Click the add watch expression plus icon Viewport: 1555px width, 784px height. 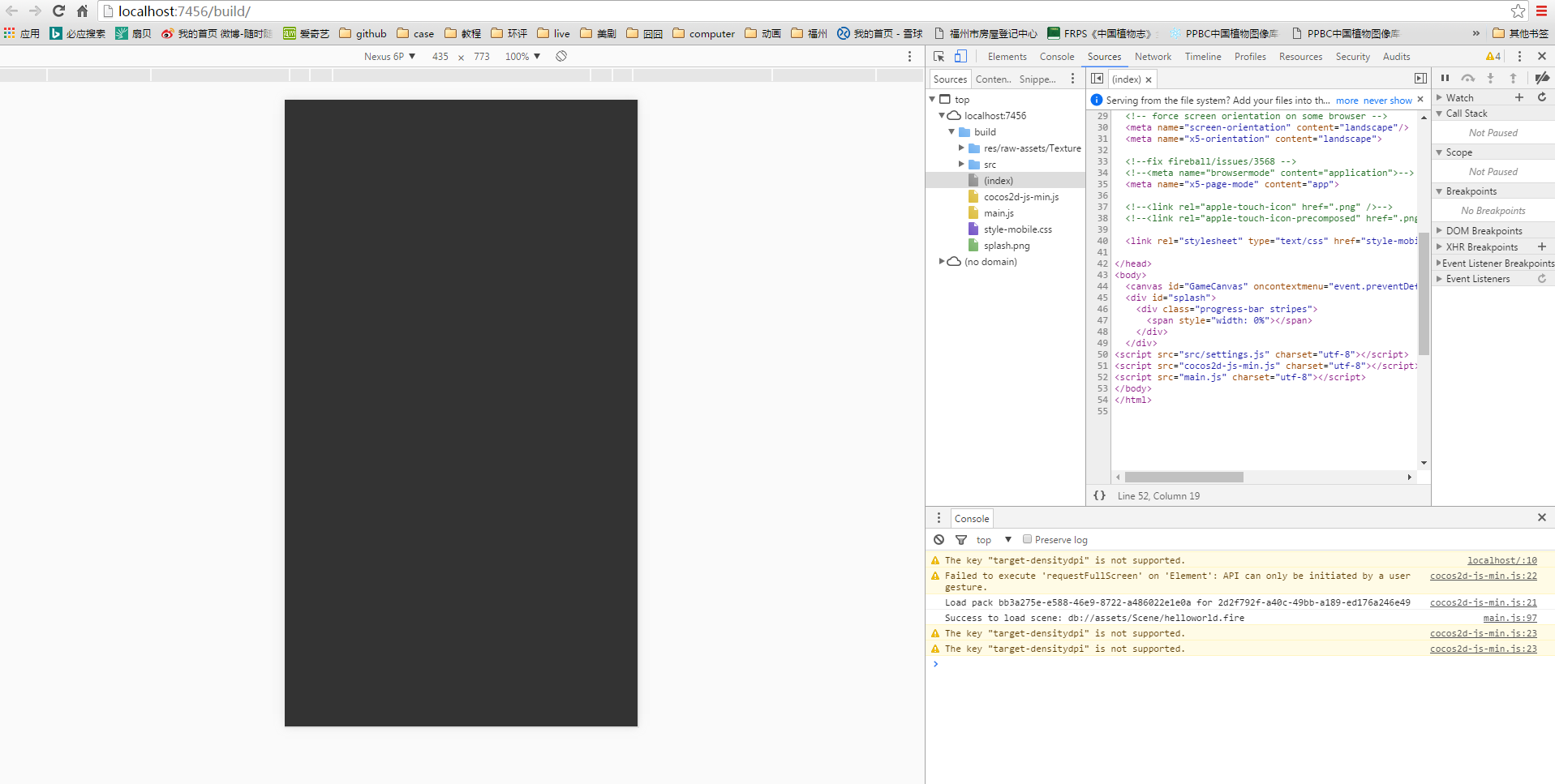point(1519,97)
